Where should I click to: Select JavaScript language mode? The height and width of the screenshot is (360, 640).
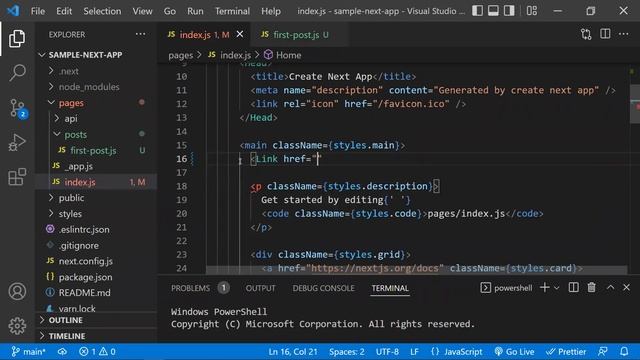pyautogui.click(x=457, y=351)
